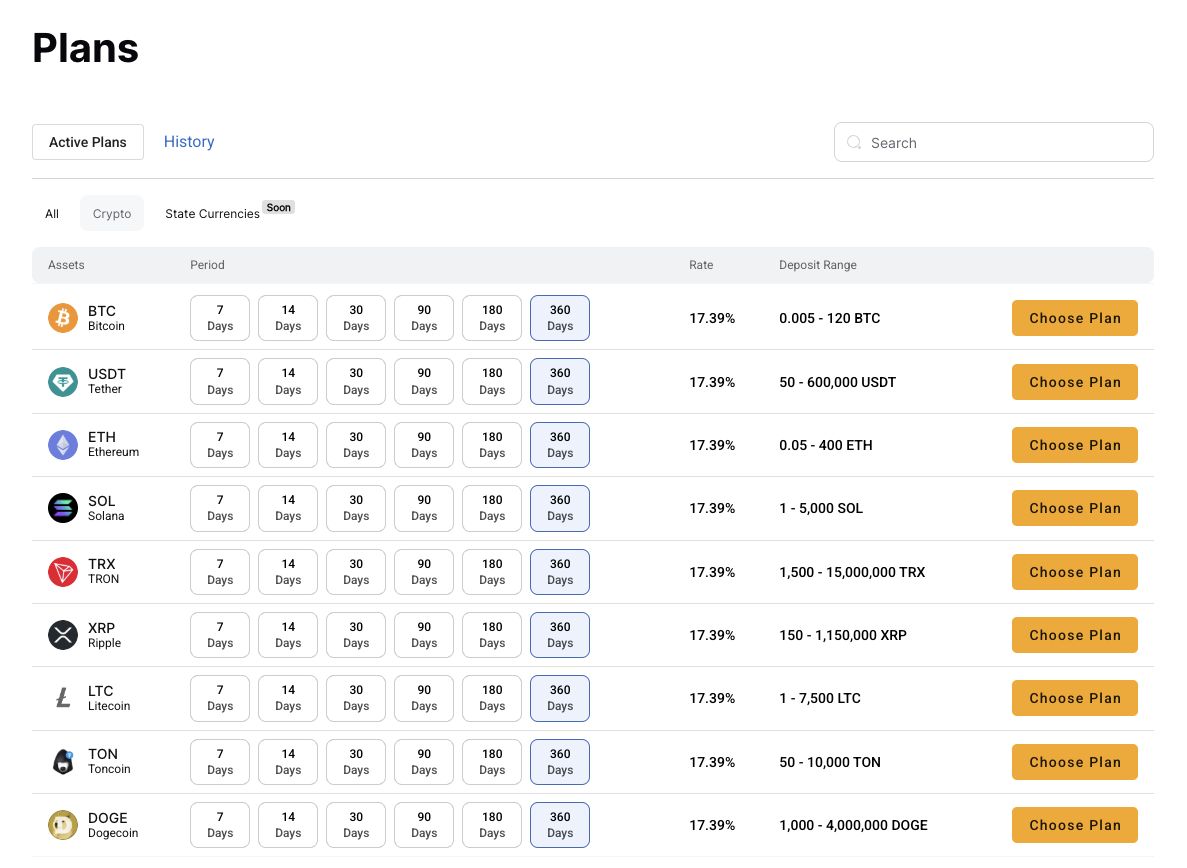This screenshot has width=1187, height=868.
Task: Click the '1,500 - 15,000,000 TRX' deposit range
Action: click(x=852, y=572)
